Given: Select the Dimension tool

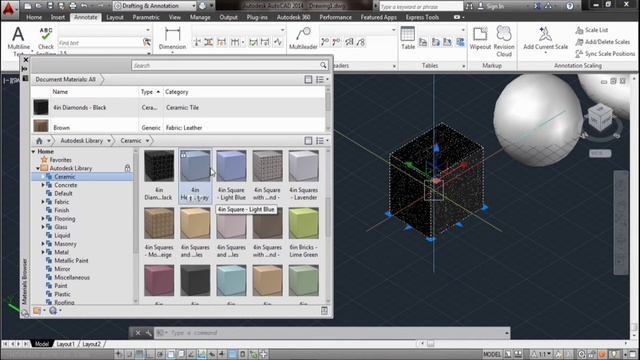Looking at the screenshot, I should (x=172, y=38).
